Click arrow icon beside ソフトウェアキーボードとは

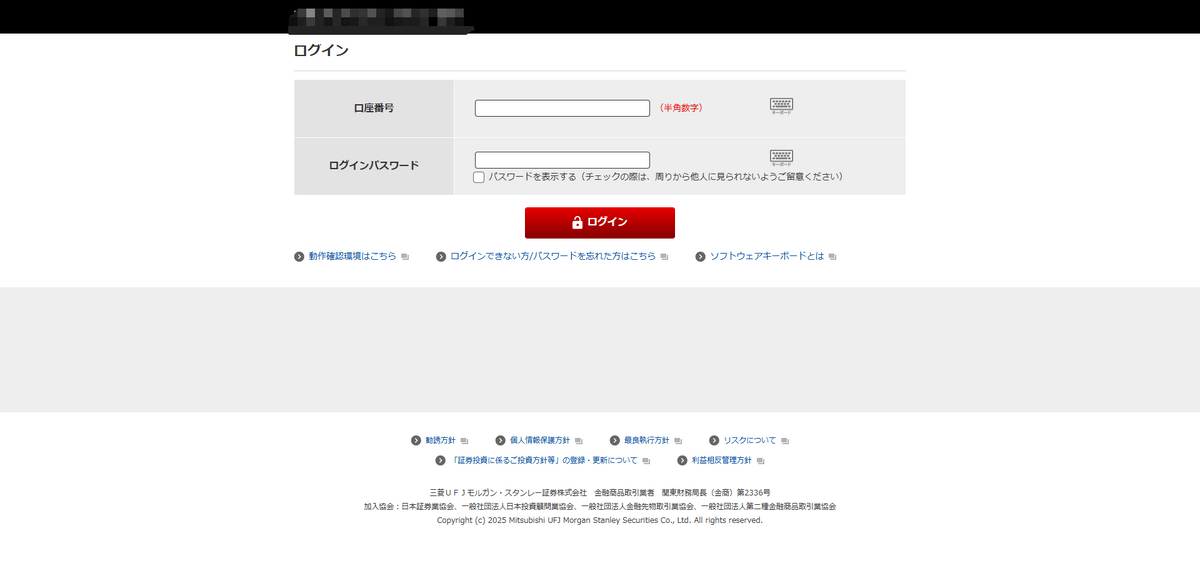coord(700,256)
